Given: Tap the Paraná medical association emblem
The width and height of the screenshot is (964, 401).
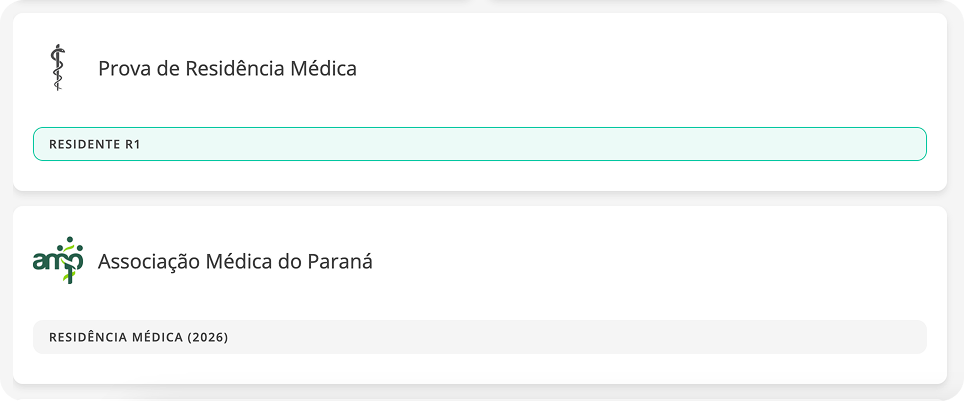Looking at the screenshot, I should [x=57, y=261].
